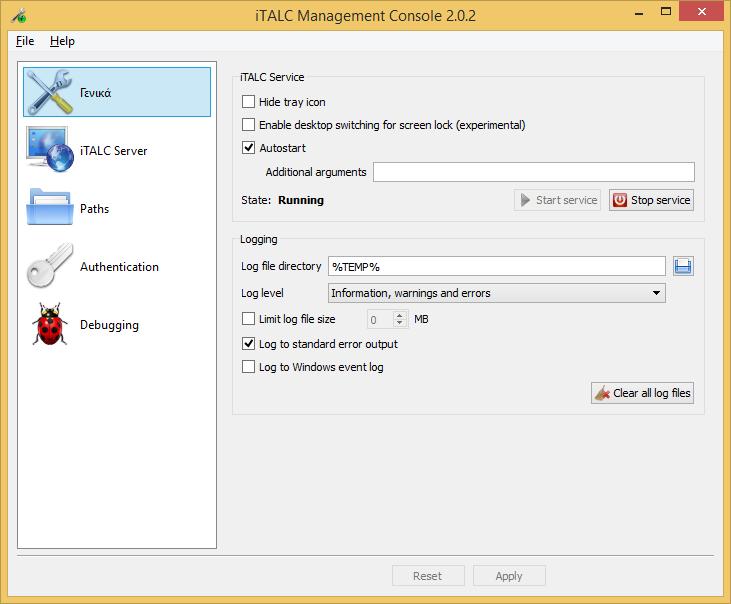Uncheck the Autostart option
This screenshot has width=731, height=604.
coord(248,148)
